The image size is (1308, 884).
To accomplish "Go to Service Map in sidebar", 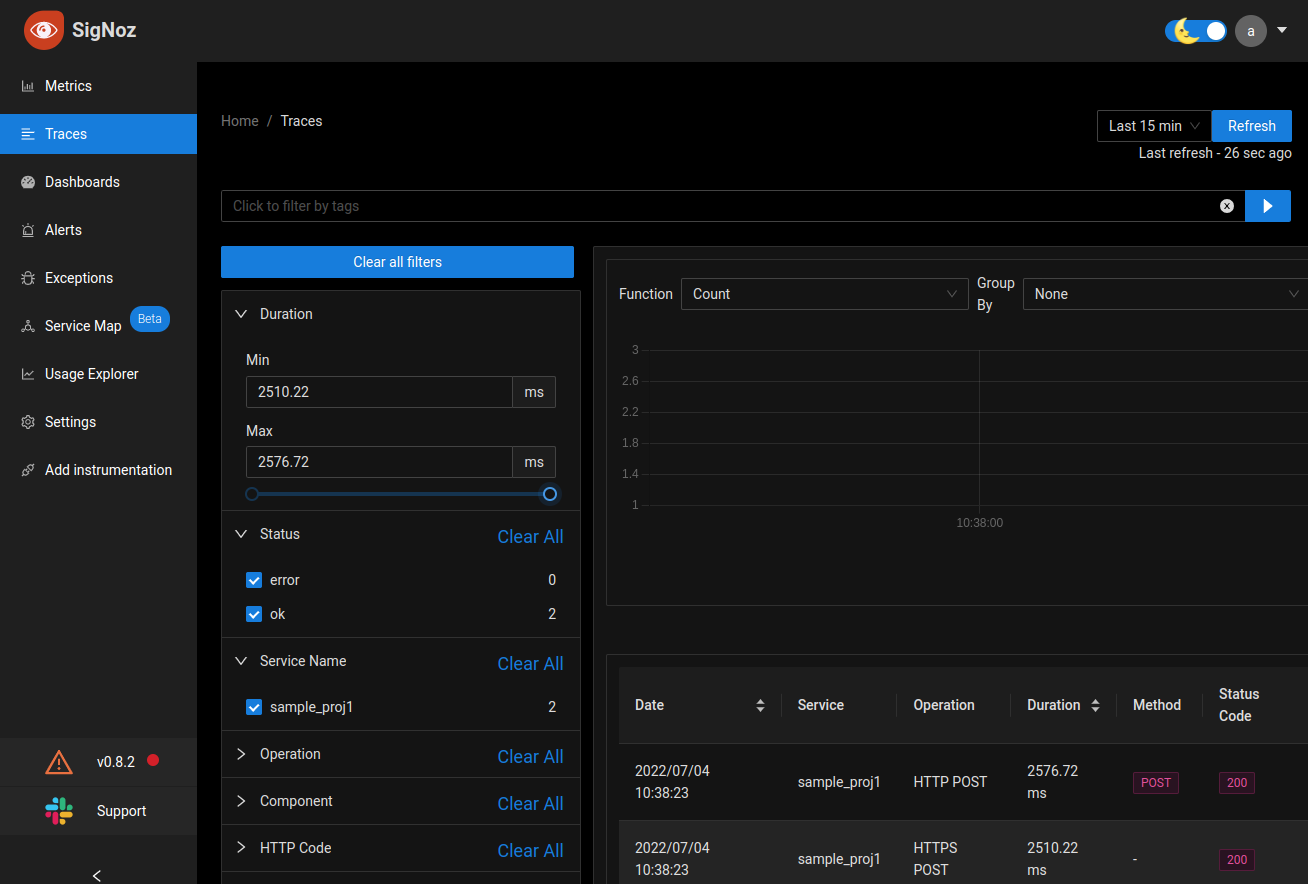I will [x=83, y=326].
